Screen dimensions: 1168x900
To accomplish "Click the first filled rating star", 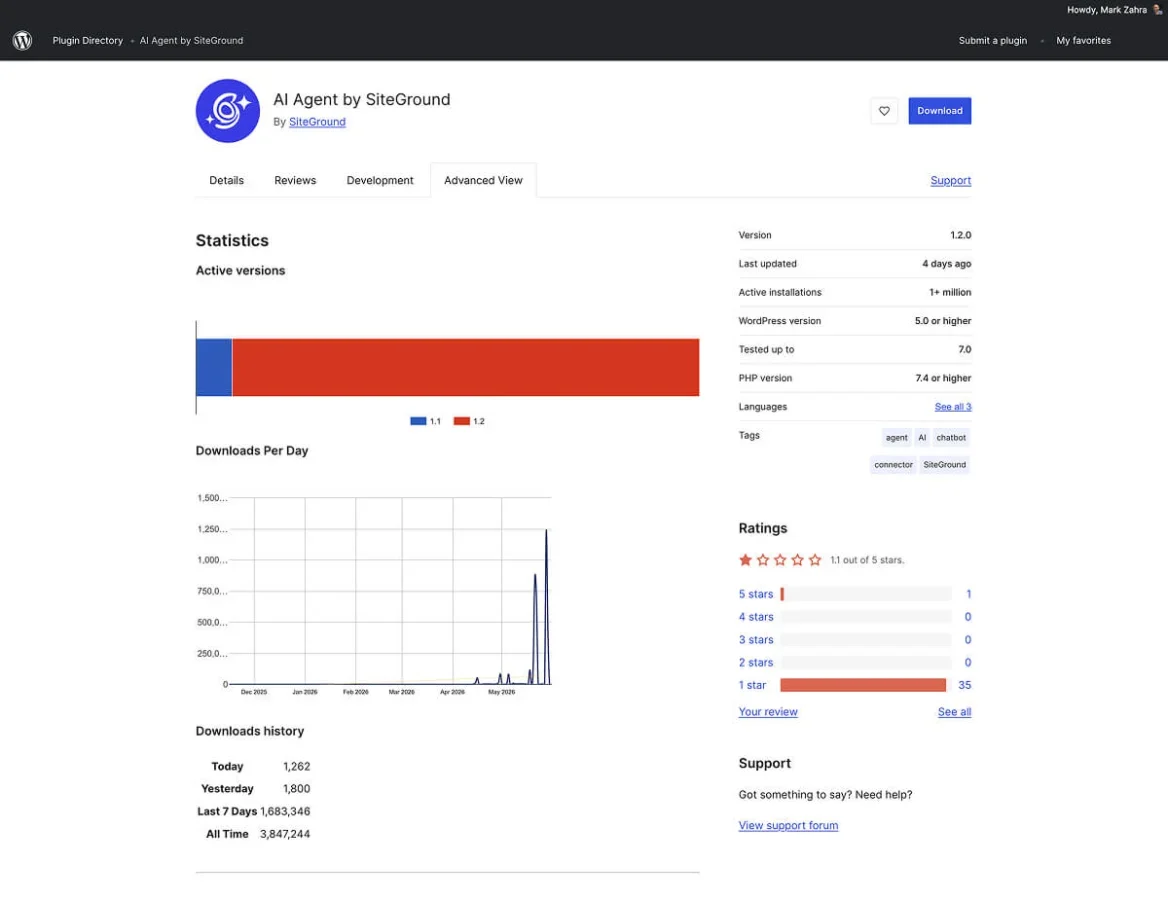I will point(745,560).
